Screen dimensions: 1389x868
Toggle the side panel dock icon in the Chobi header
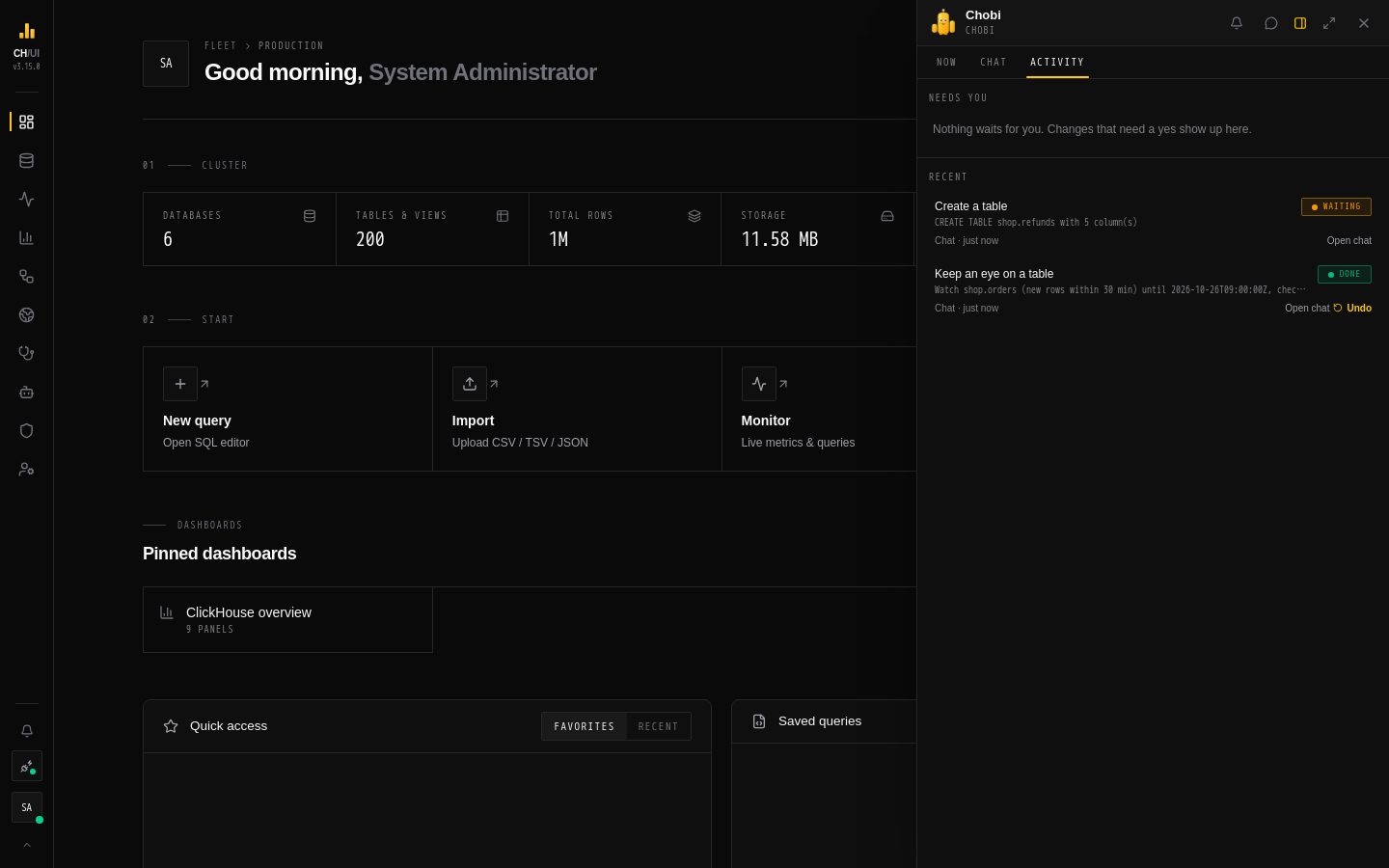click(x=1300, y=23)
